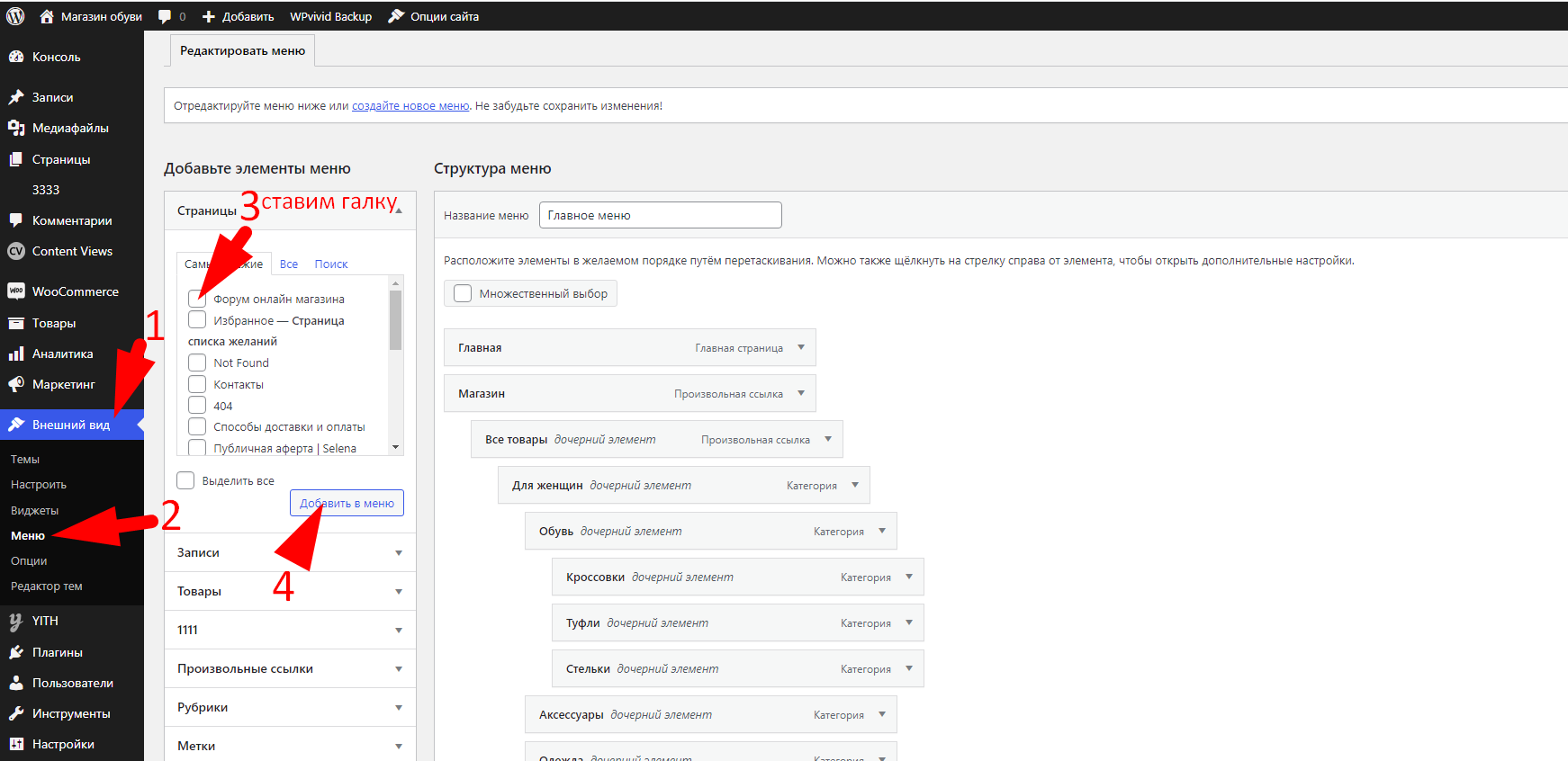Click the Название меню text field
1568x761 pixels.
click(660, 215)
